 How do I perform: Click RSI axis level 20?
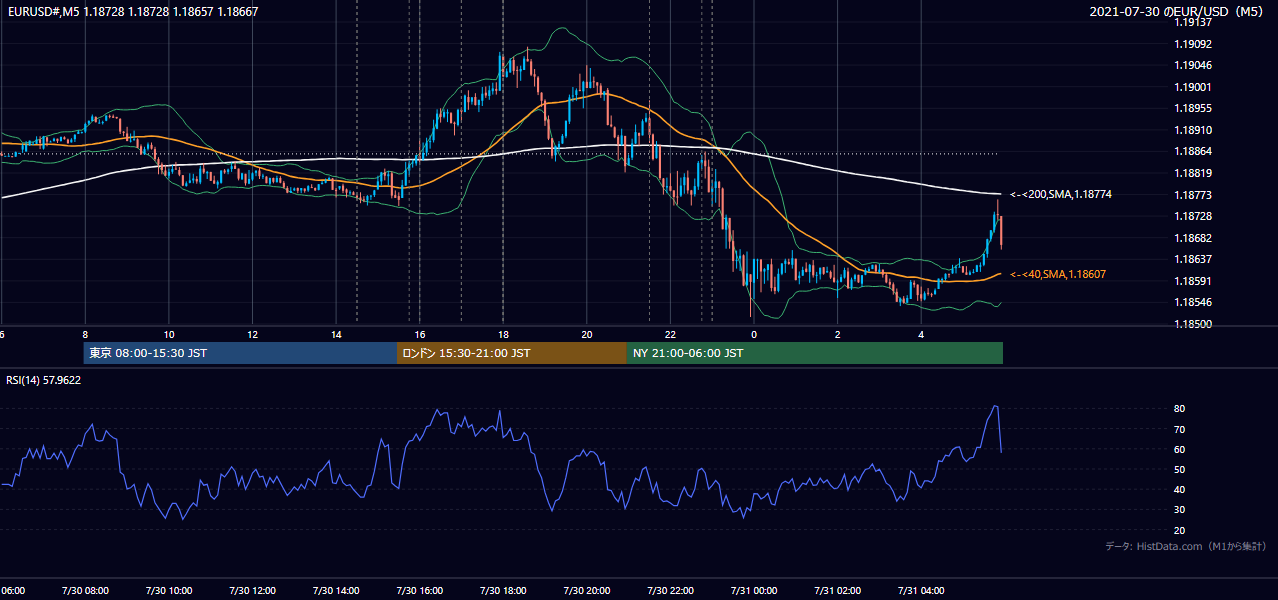(1180, 530)
